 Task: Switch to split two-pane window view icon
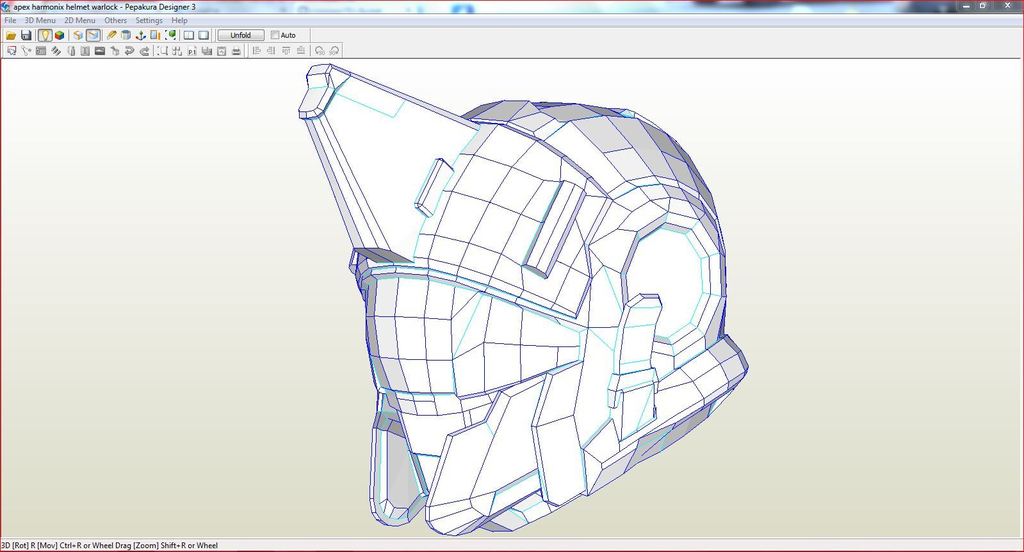click(188, 35)
